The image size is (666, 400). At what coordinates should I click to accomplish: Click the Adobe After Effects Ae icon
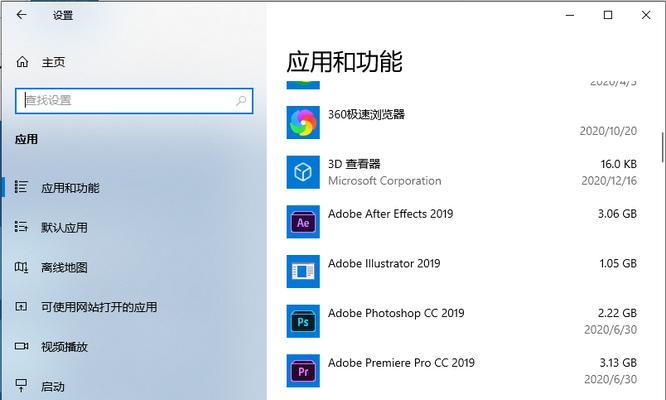[x=303, y=222]
